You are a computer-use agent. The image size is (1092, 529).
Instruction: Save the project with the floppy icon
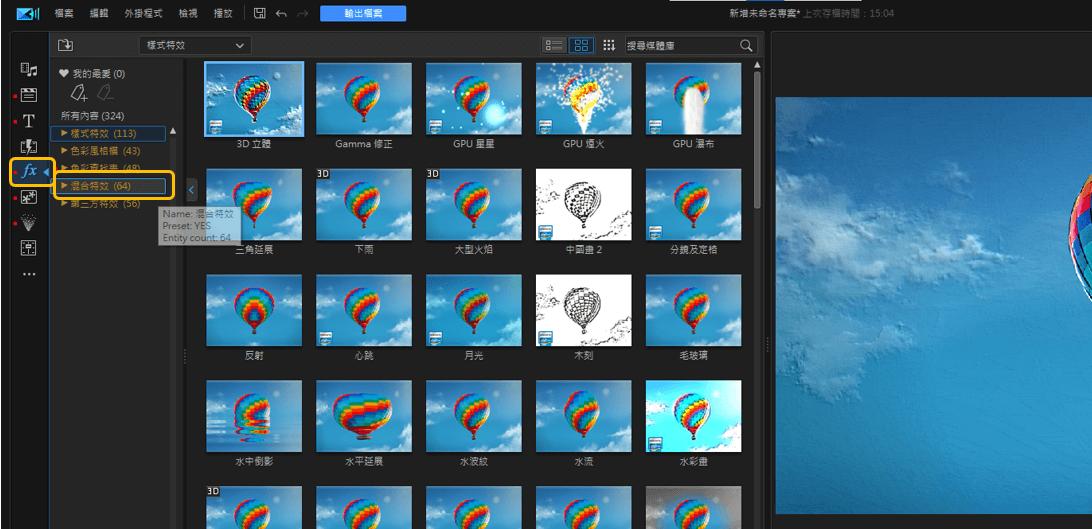tap(260, 13)
